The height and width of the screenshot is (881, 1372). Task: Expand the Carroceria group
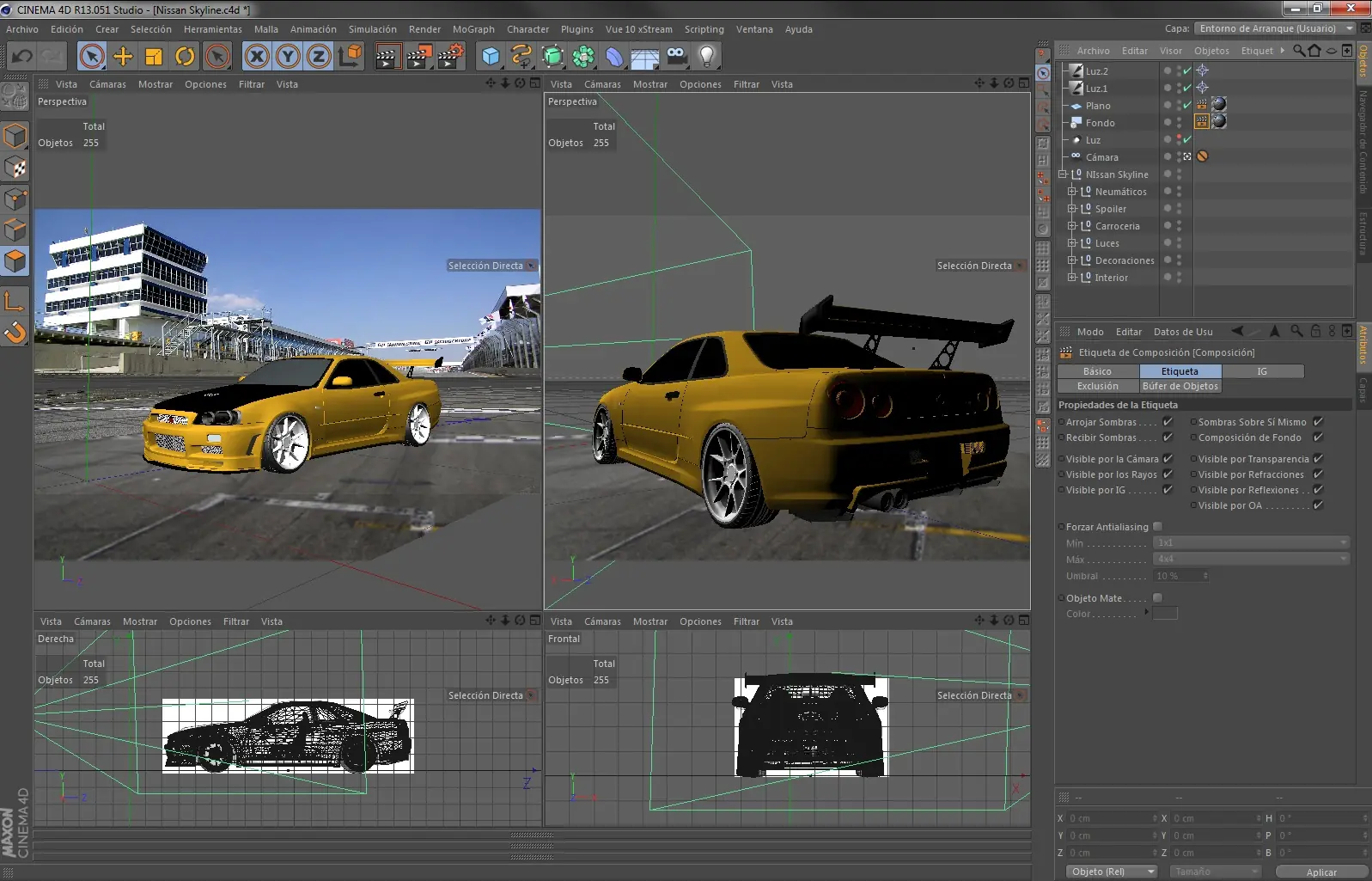coord(1071,225)
